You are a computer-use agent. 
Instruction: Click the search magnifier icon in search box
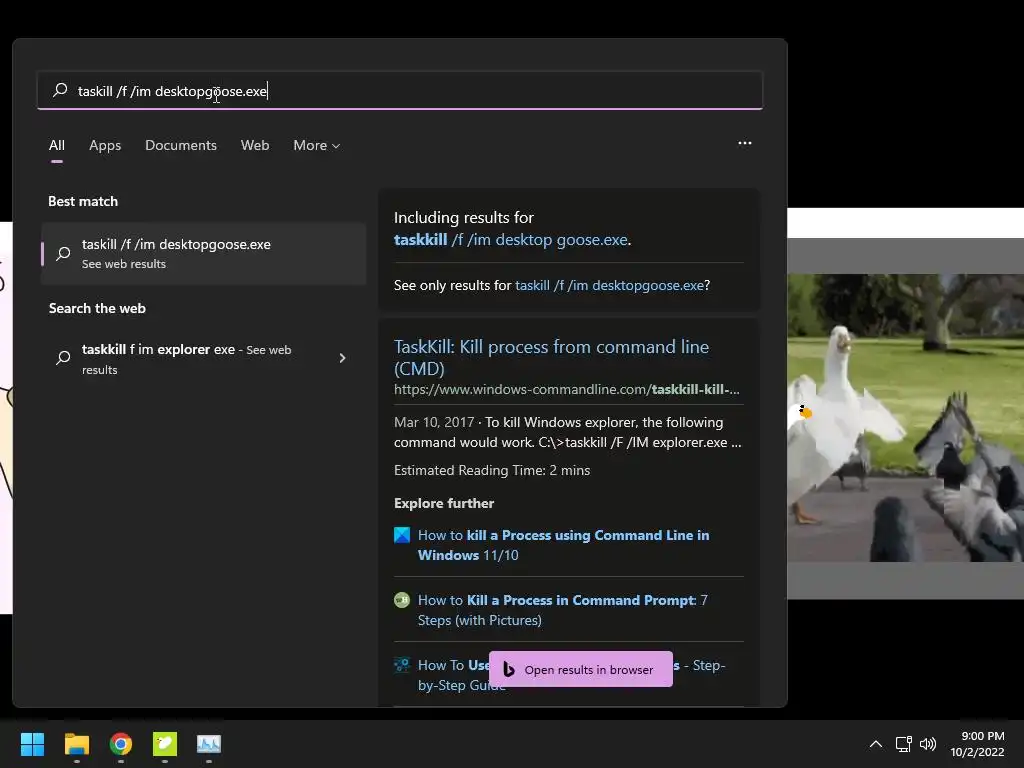(x=60, y=90)
